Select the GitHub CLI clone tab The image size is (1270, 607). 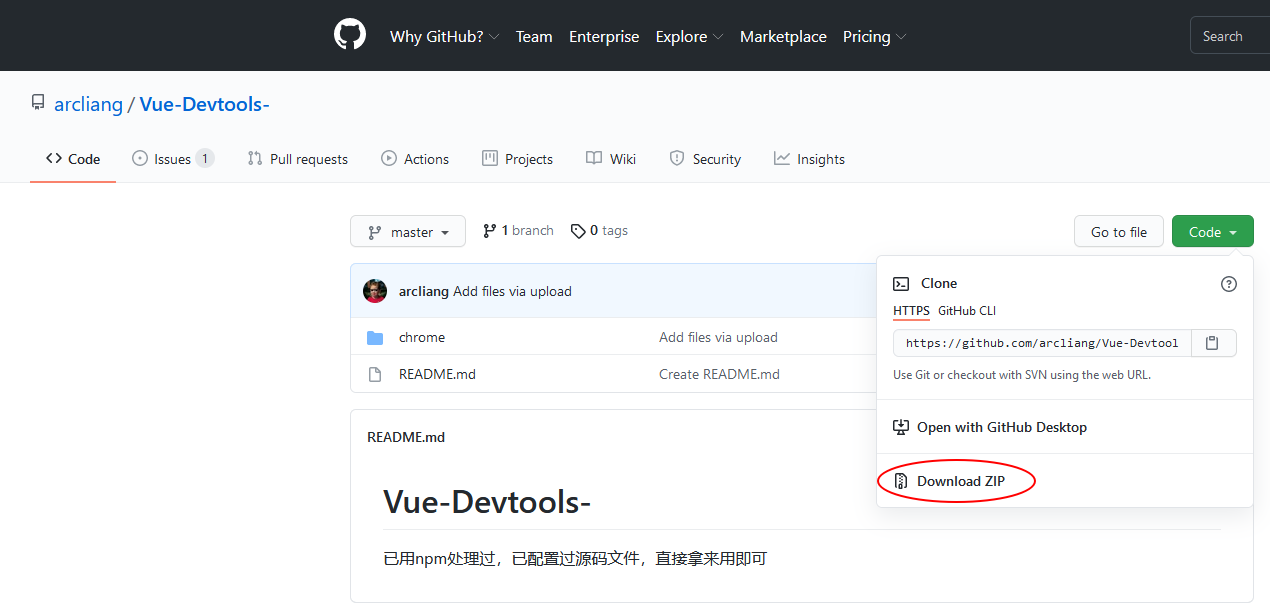pos(967,311)
